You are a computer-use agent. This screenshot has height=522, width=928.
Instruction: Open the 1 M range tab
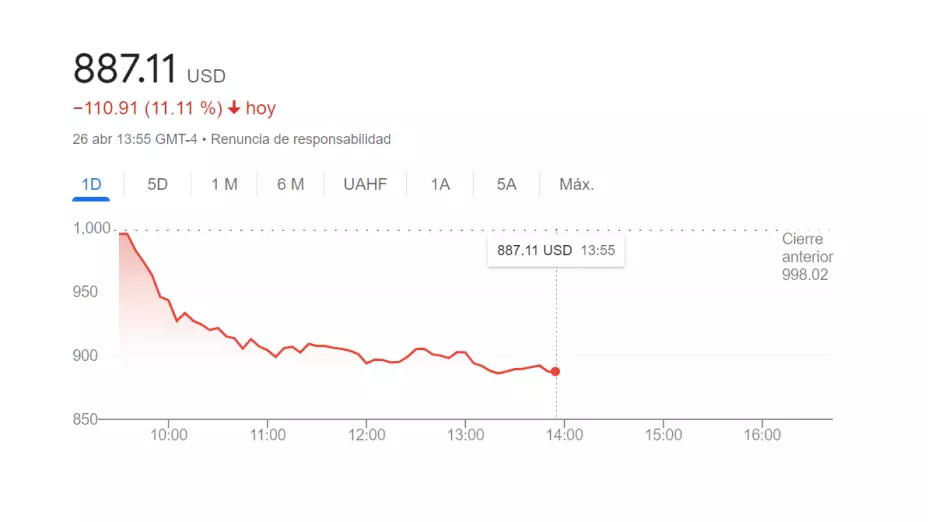click(224, 184)
